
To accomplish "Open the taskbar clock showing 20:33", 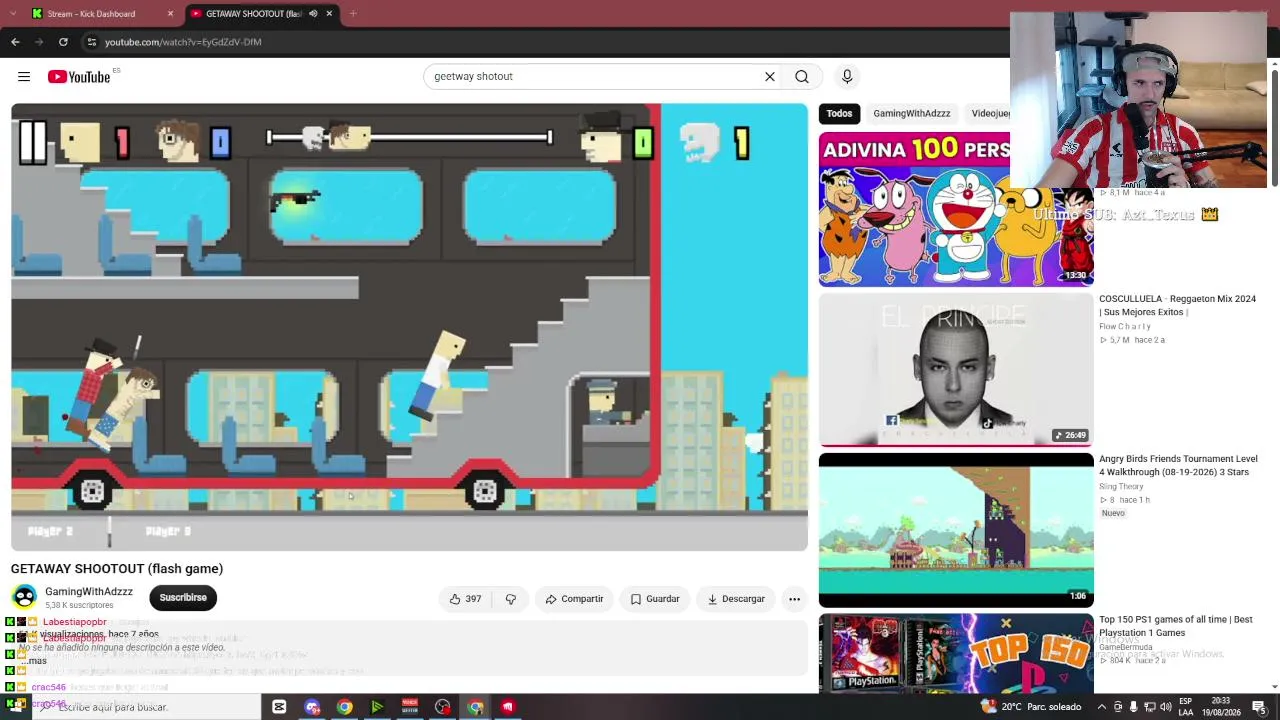I will (x=1220, y=707).
